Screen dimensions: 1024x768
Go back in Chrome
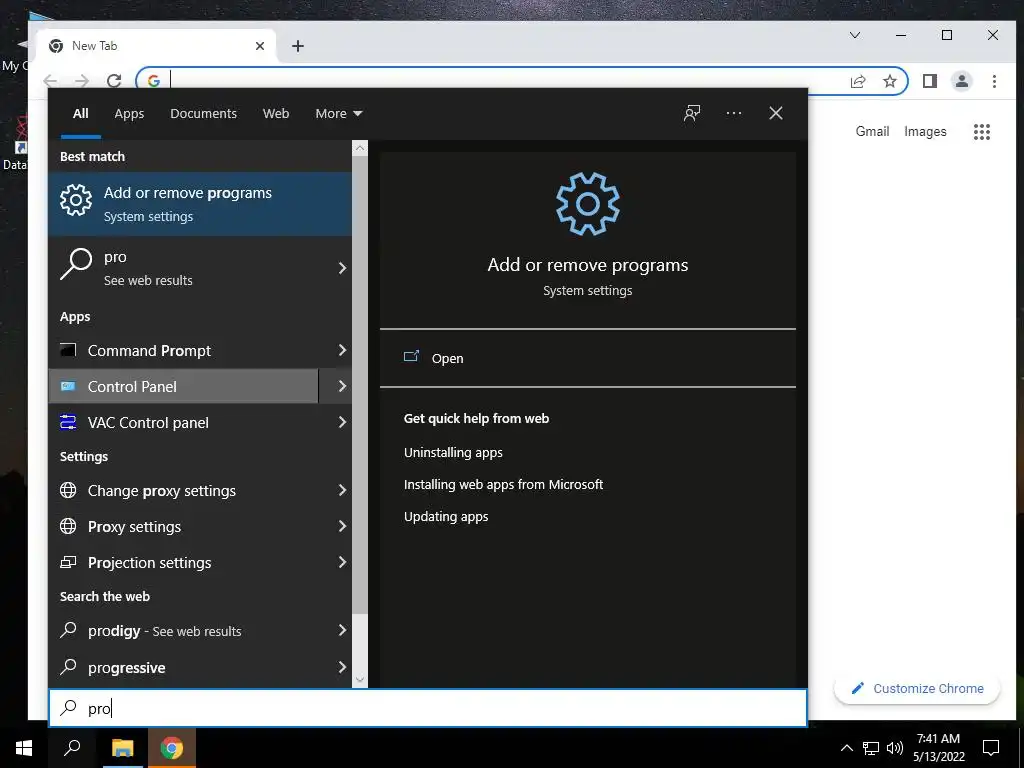pos(50,80)
